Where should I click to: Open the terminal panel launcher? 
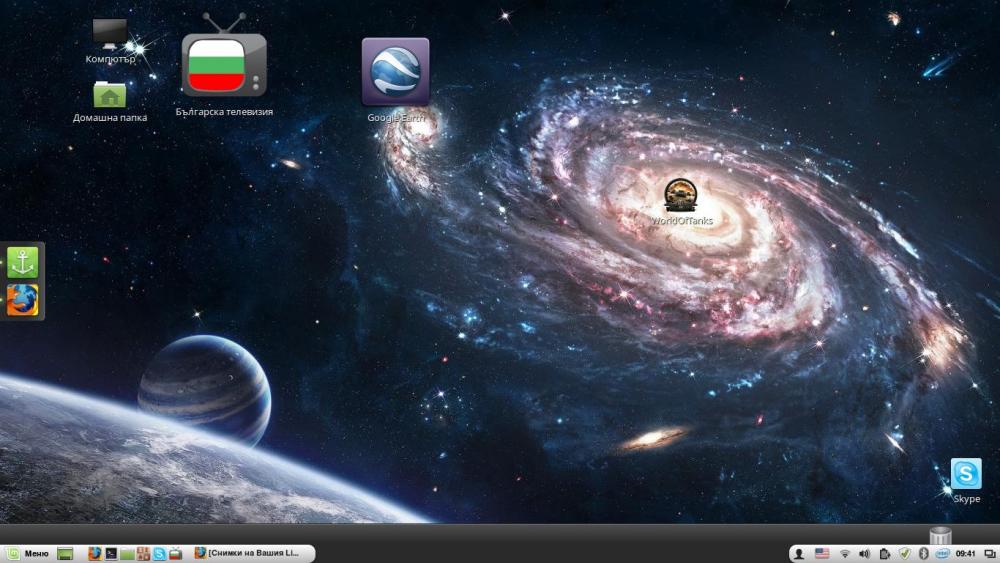tap(111, 553)
